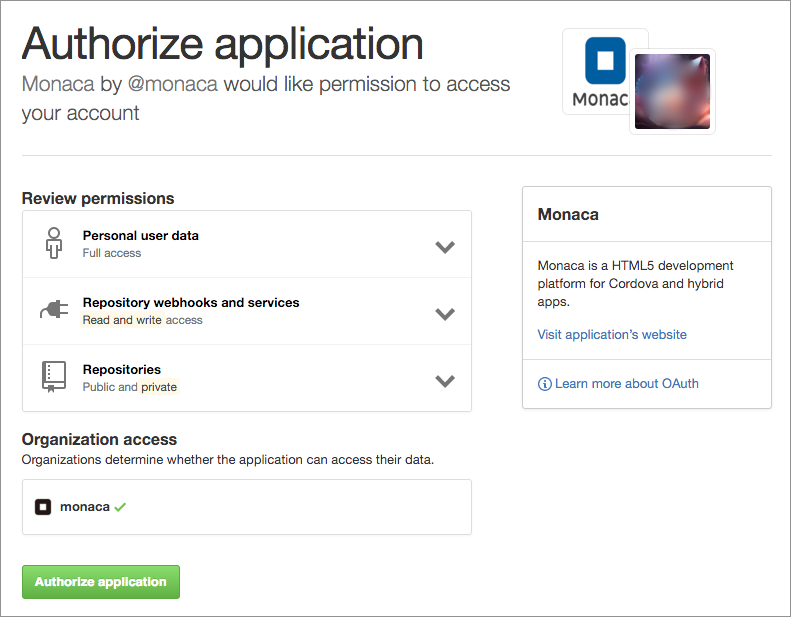Expand the Personal user data chevron
Screen dimensions: 791x617
pos(445,247)
